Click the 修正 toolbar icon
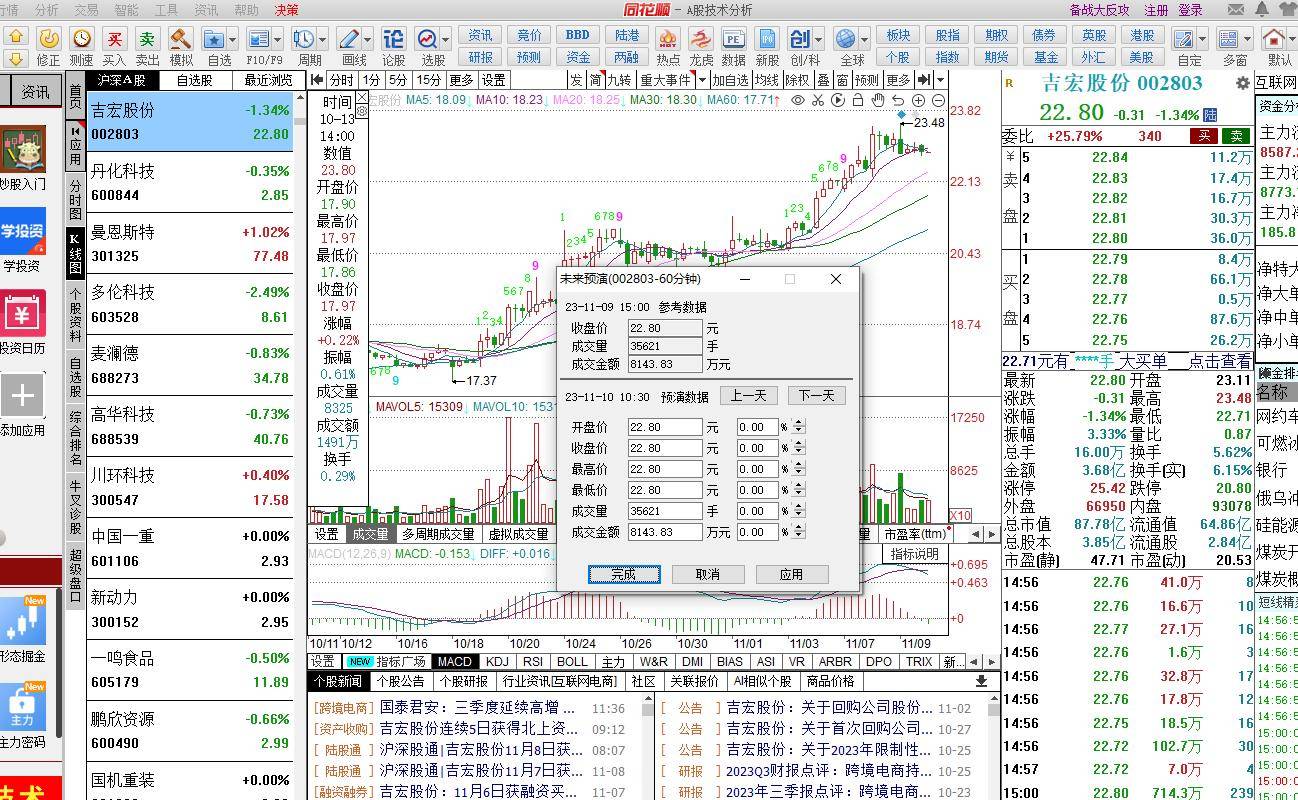This screenshot has height=800, width=1298. pos(48,38)
